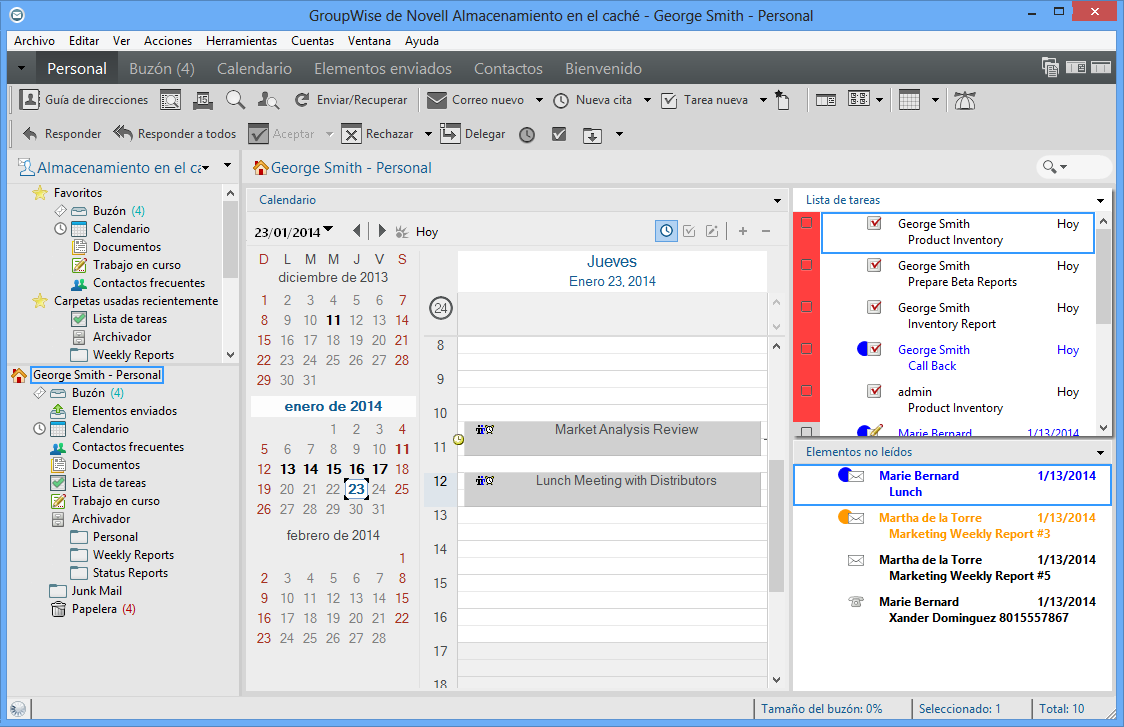Toggle the notes filter icon in calendar
The width and height of the screenshot is (1124, 727).
(x=712, y=231)
